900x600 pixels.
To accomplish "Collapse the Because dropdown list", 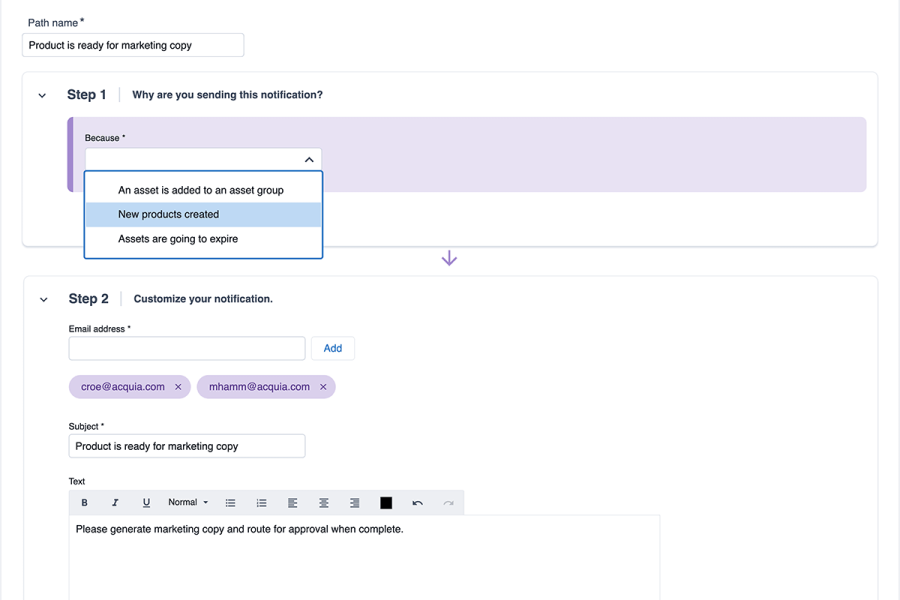I will 309,160.
